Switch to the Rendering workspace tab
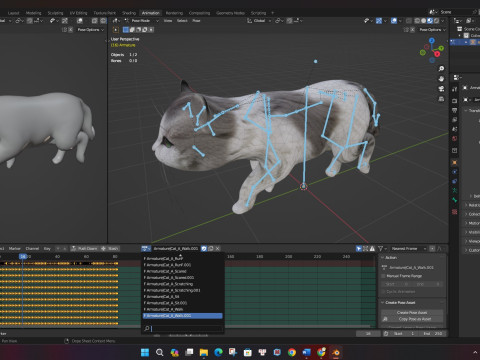The height and width of the screenshot is (360, 480). 174,13
